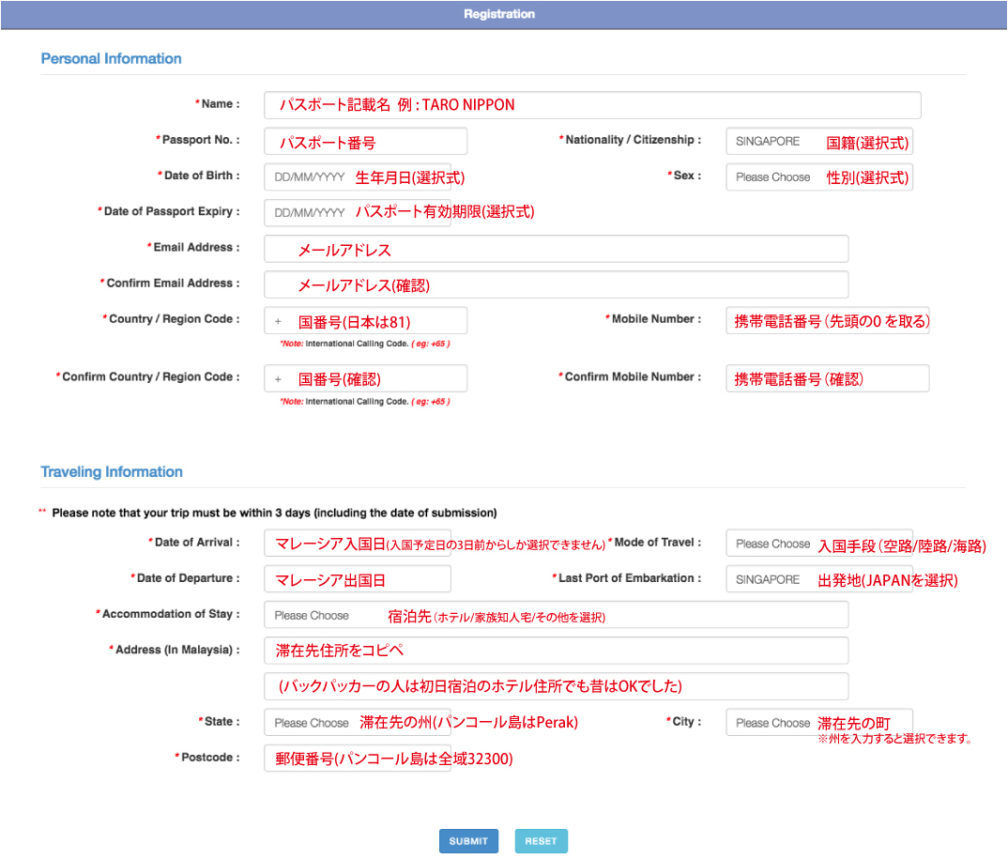Click the Mobile Number input field
Image resolution: width=1008 pixels, height=864 pixels.
click(x=826, y=320)
